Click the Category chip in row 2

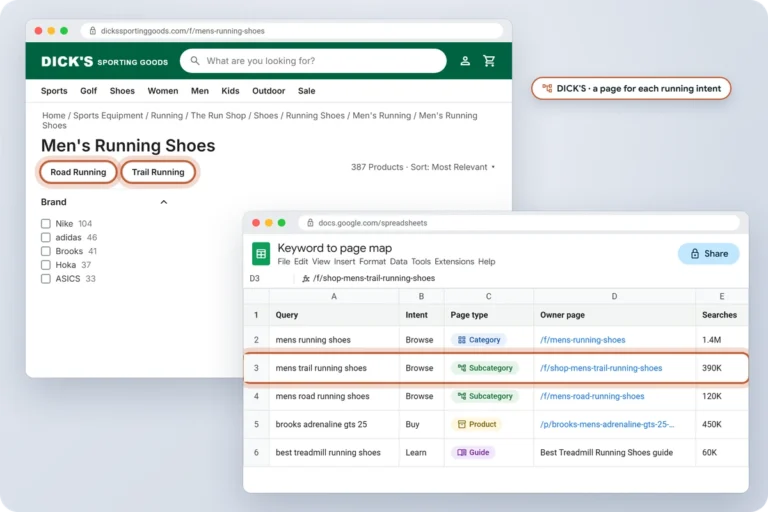pos(479,340)
